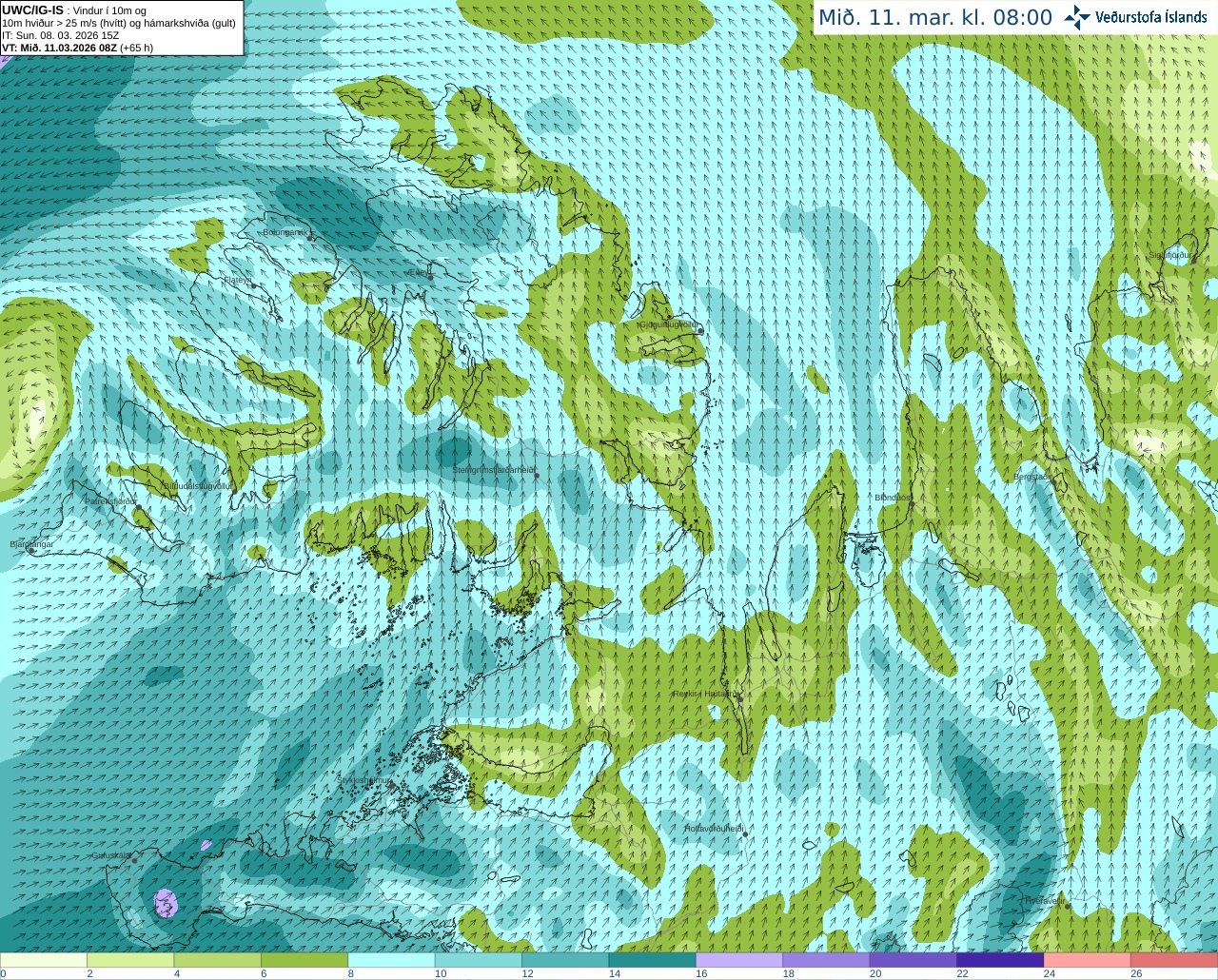The height and width of the screenshot is (980, 1218).
Task: Click the Bolungarvík station marker
Action: click(x=310, y=238)
